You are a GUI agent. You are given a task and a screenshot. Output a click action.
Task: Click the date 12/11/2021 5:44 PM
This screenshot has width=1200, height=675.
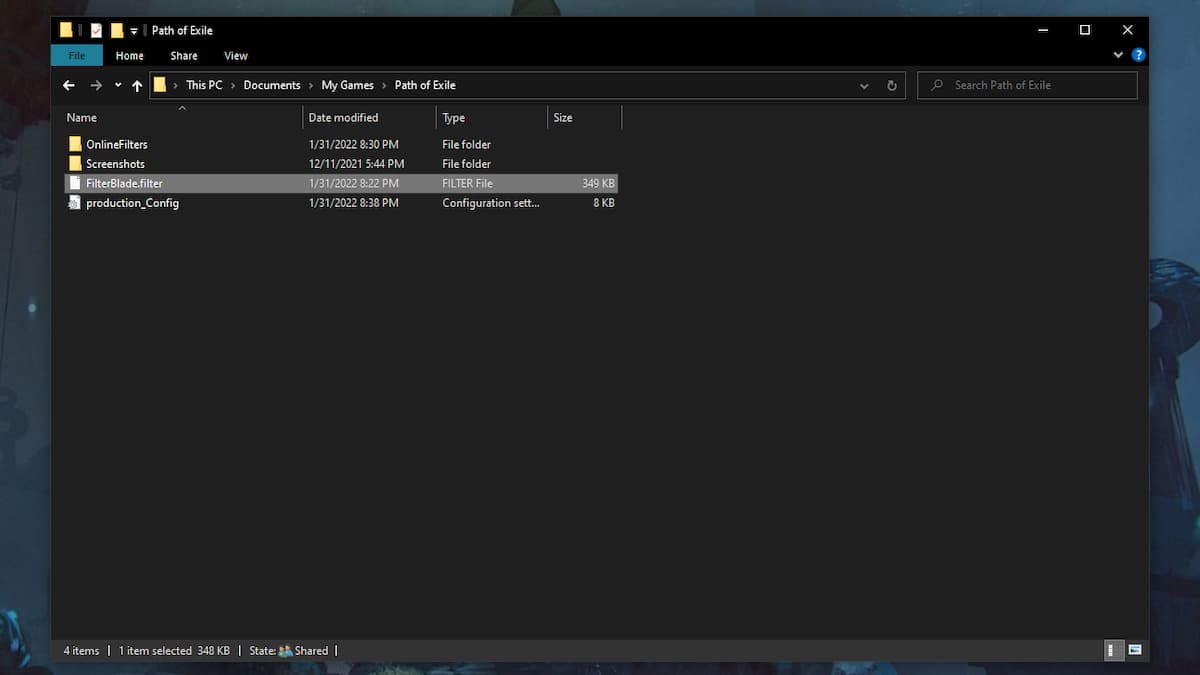357,164
